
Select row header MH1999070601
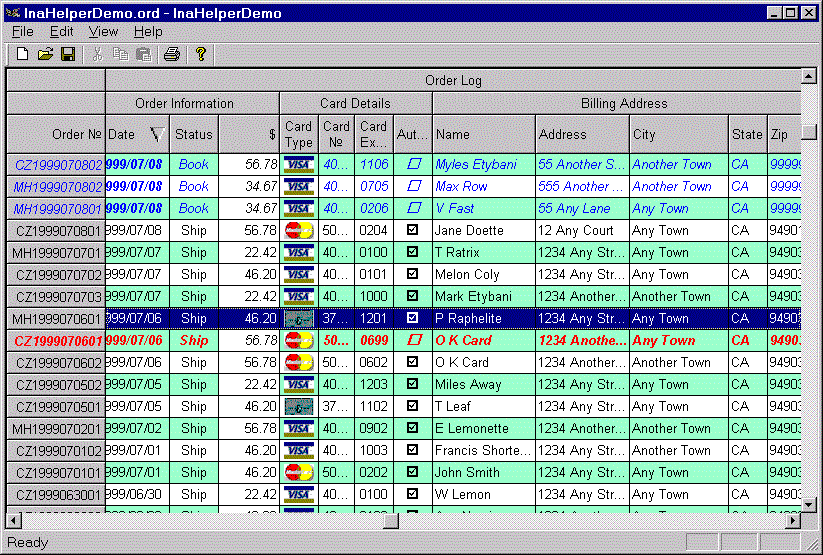56,319
